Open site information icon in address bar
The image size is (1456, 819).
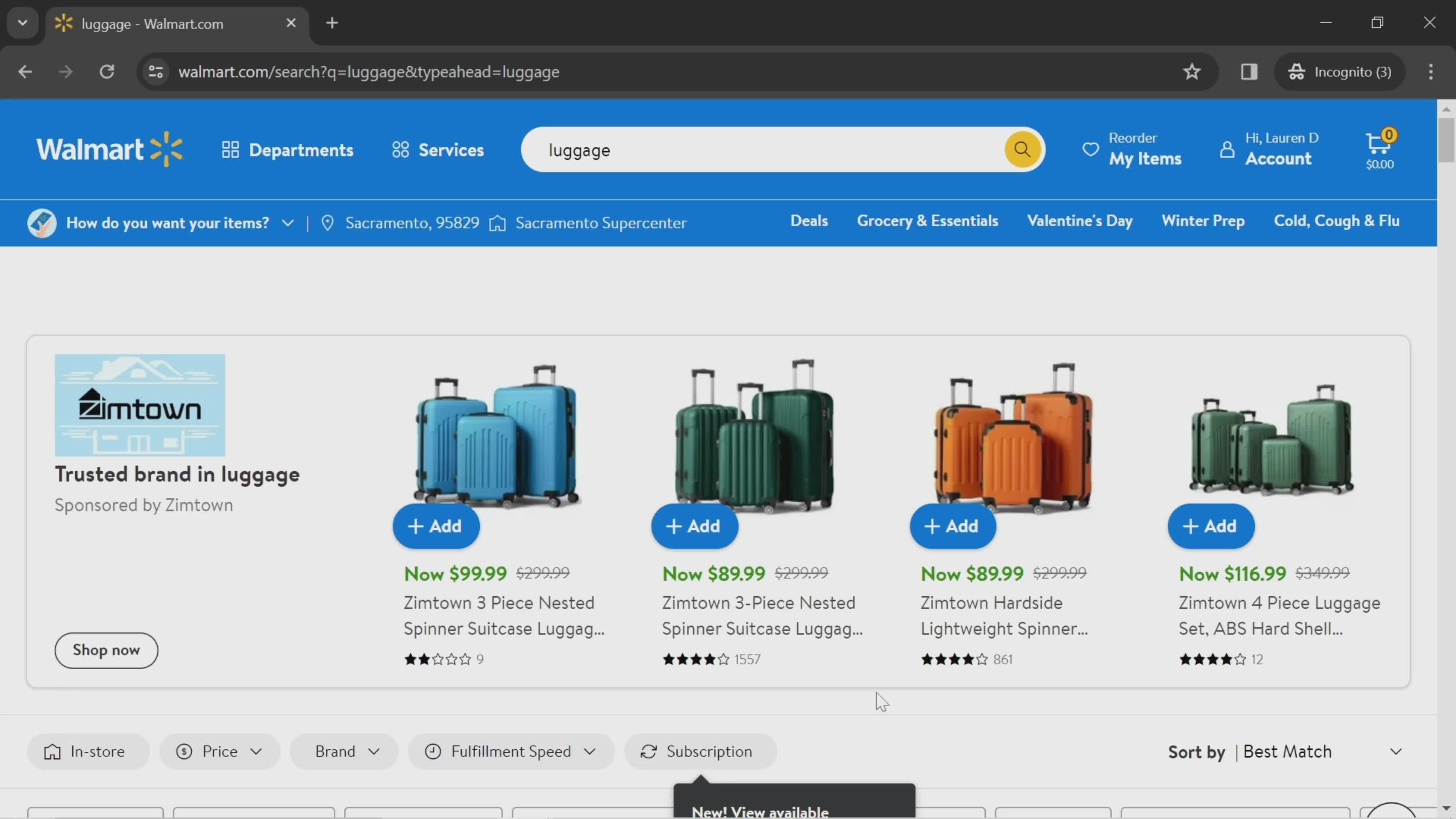[x=155, y=72]
